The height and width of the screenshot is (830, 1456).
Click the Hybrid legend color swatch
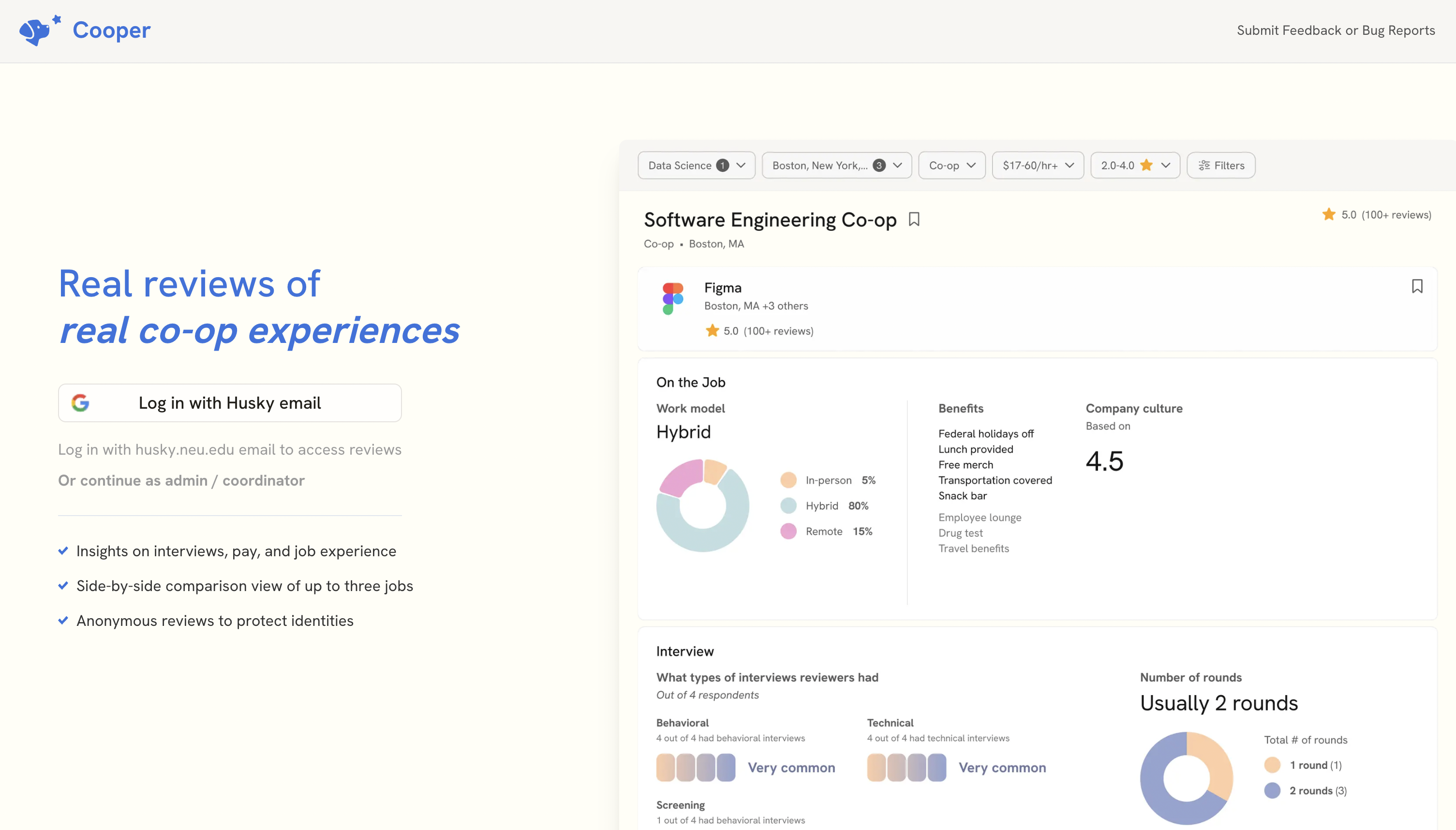pos(788,505)
